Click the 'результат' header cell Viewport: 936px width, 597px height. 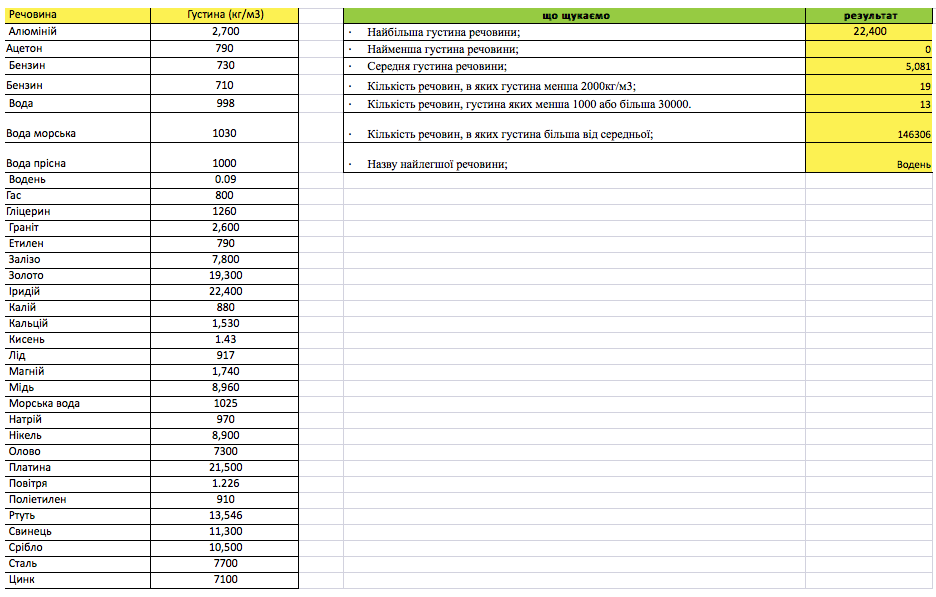click(x=869, y=16)
